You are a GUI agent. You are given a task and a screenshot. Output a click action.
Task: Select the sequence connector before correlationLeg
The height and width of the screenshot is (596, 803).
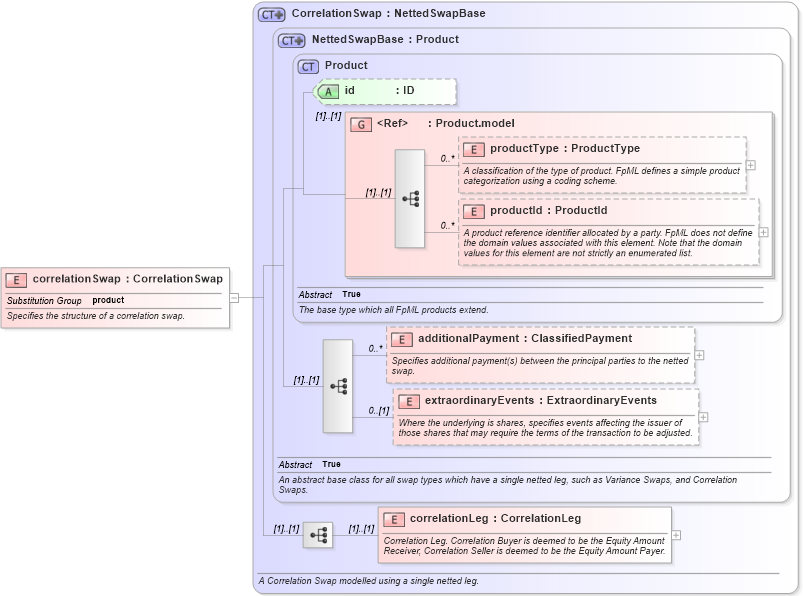tap(318, 535)
